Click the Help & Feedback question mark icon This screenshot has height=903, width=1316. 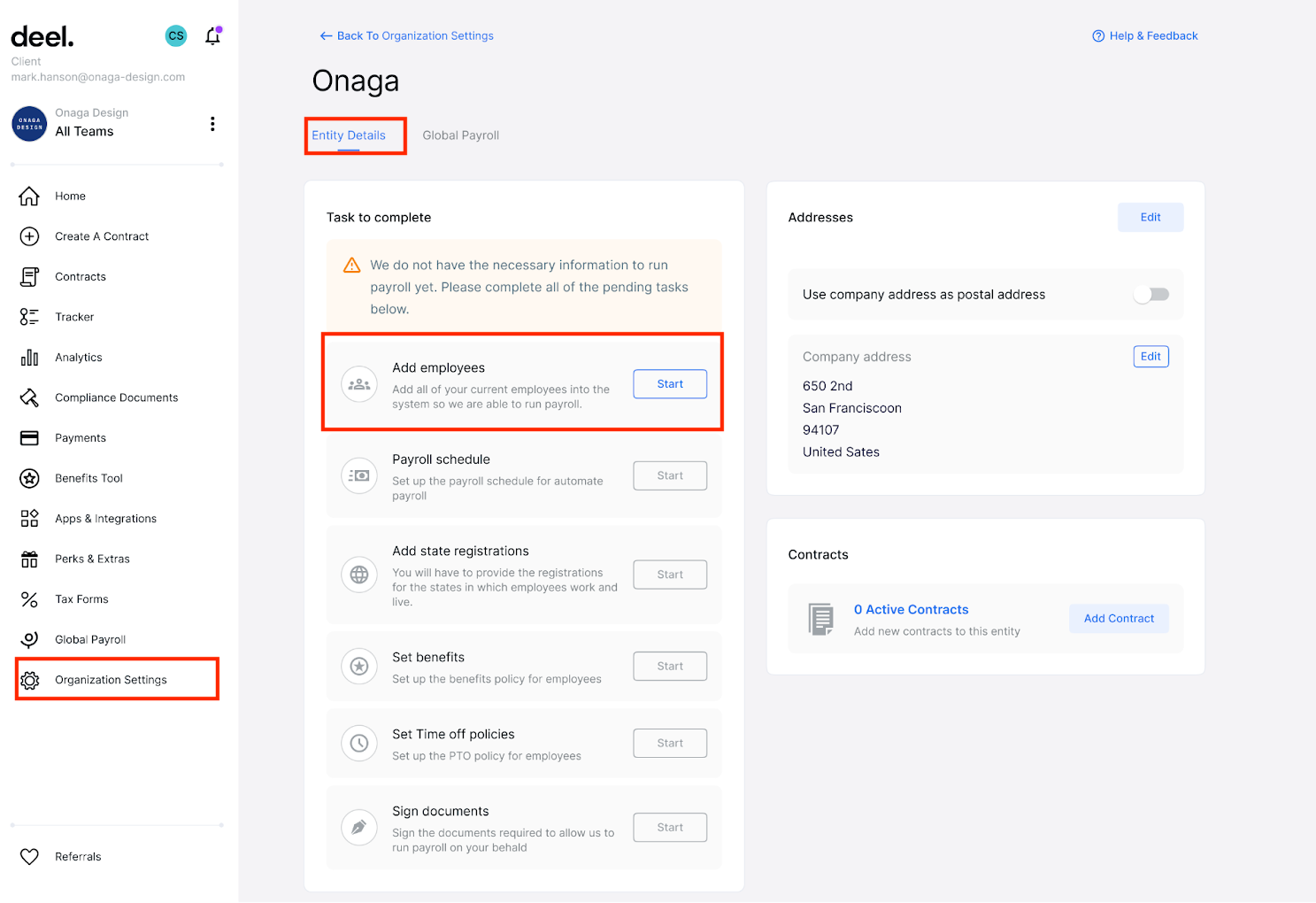pyautogui.click(x=1098, y=36)
